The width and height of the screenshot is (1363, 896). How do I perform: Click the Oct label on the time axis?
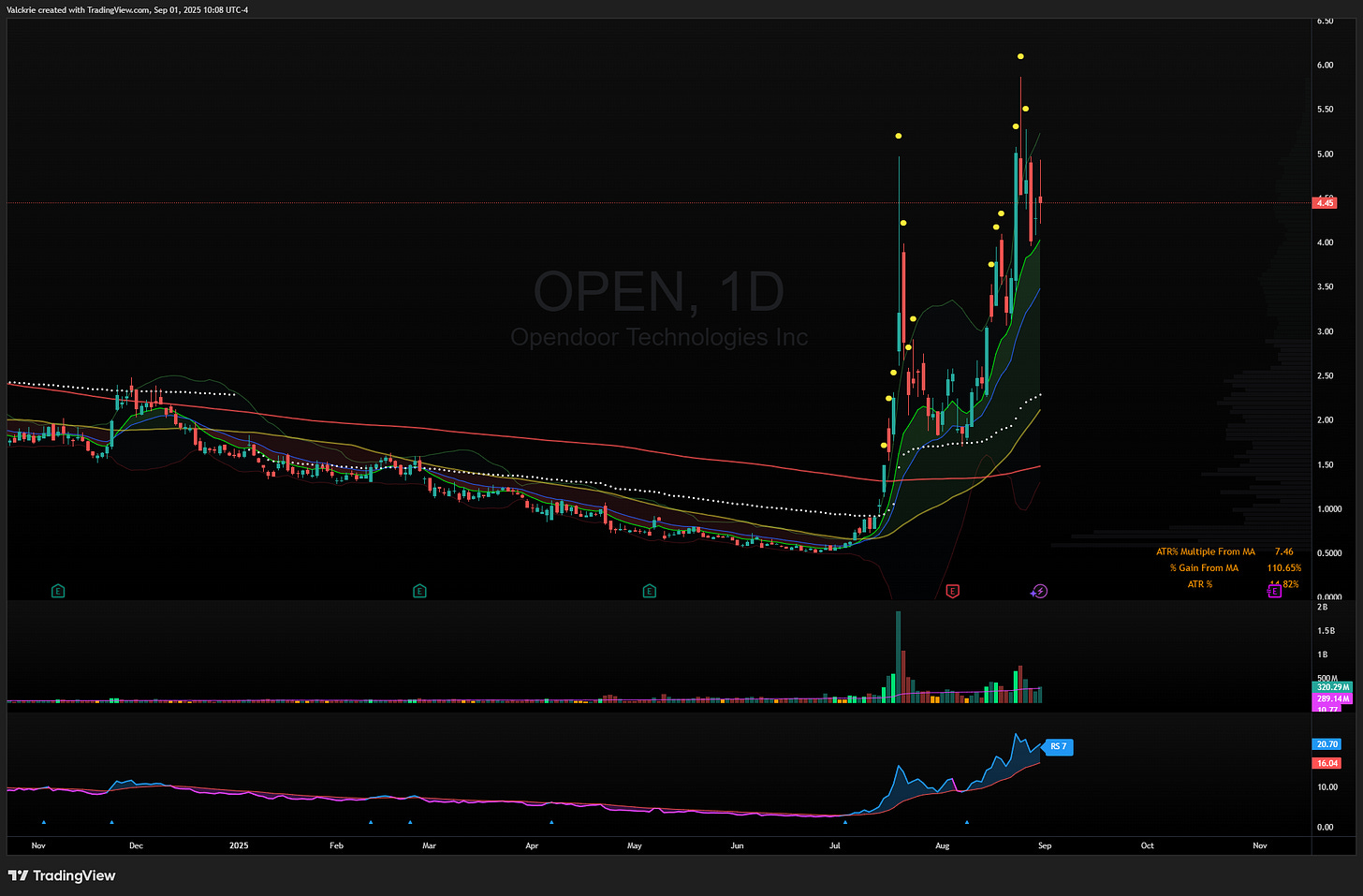(1148, 845)
